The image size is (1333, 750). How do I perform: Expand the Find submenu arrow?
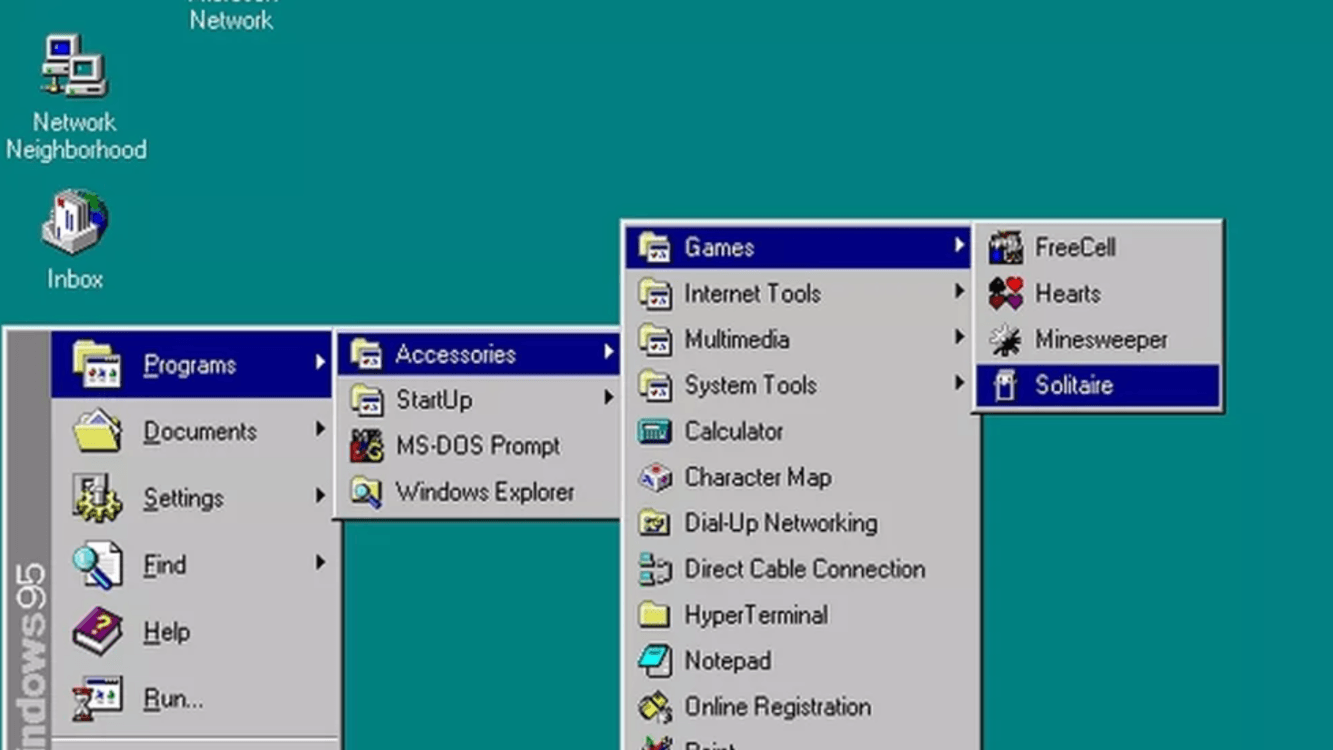(x=320, y=563)
